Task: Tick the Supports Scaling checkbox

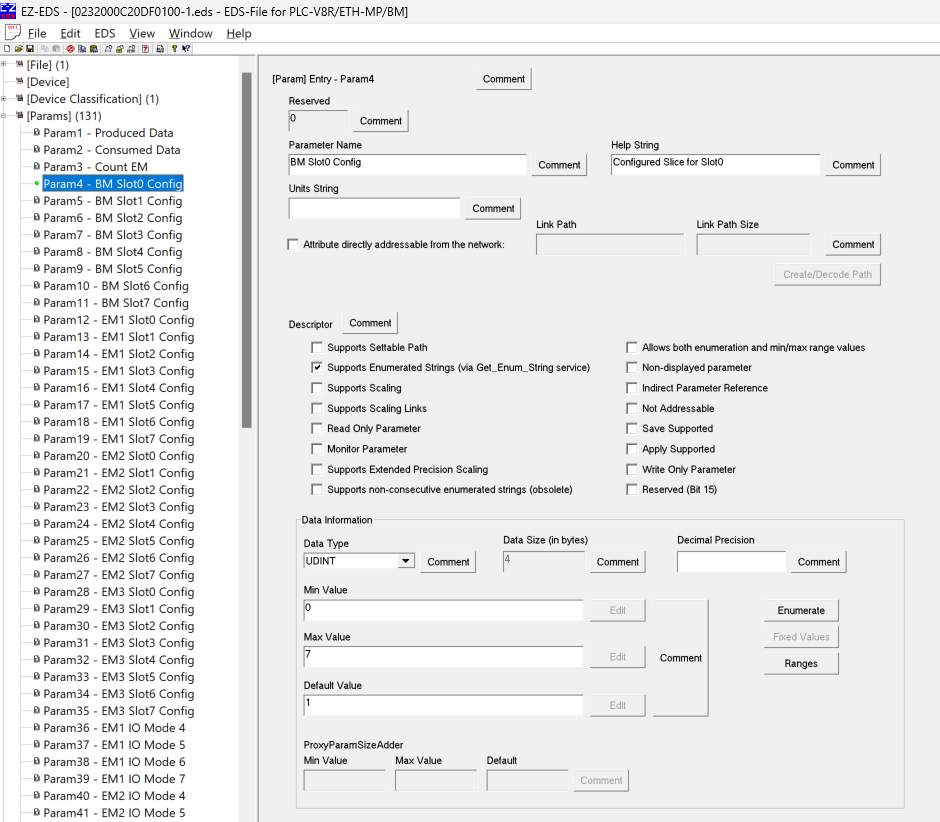Action: pyautogui.click(x=317, y=388)
